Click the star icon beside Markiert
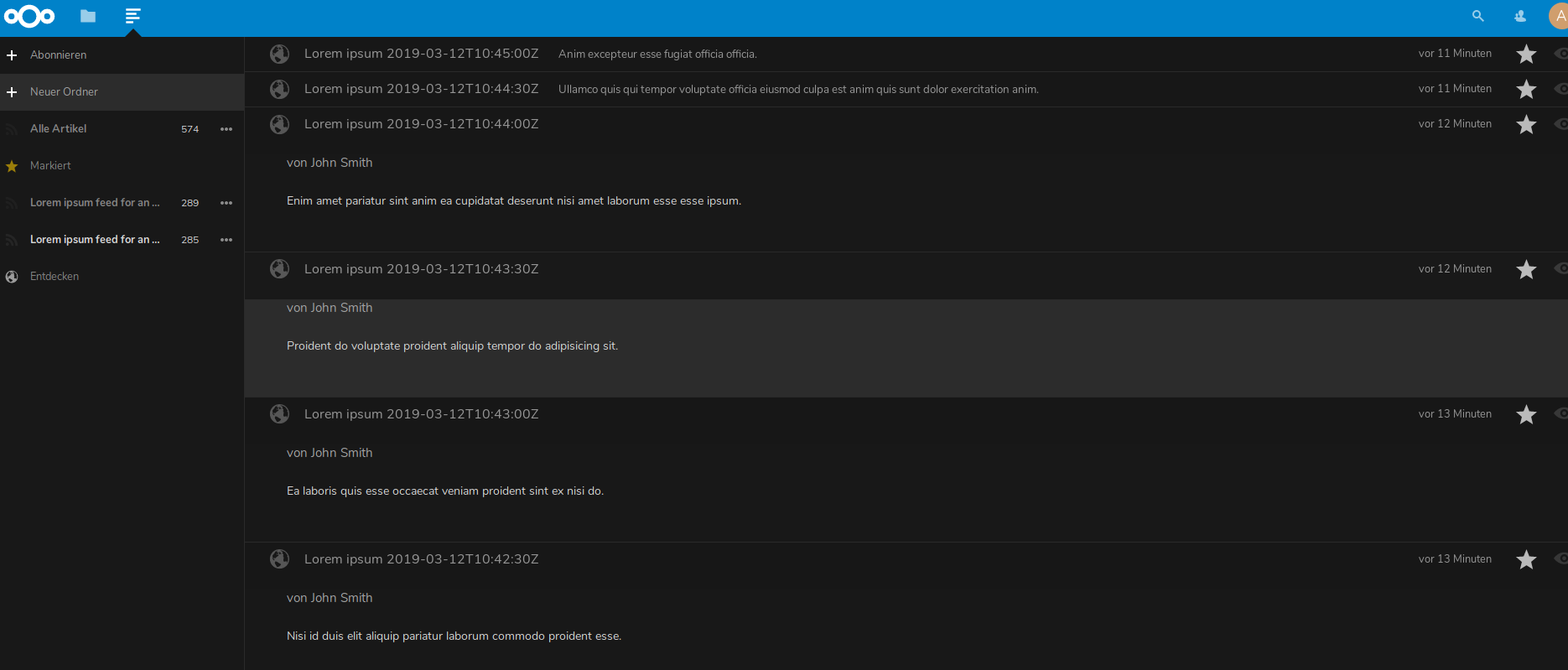The height and width of the screenshot is (670, 1568). [x=12, y=166]
